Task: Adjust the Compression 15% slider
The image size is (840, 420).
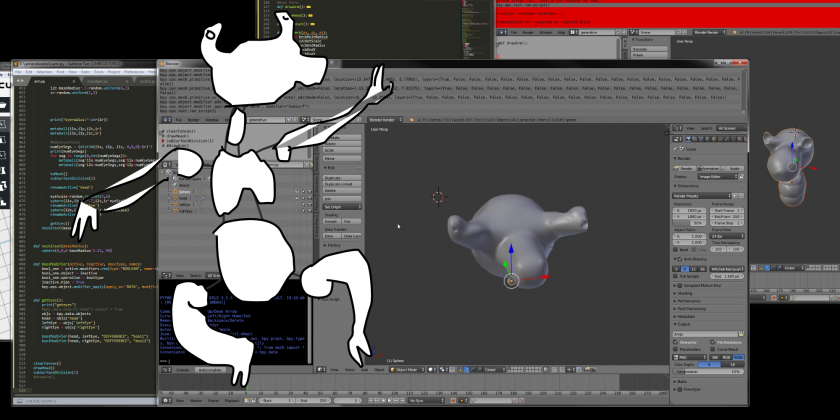Action: click(x=708, y=371)
